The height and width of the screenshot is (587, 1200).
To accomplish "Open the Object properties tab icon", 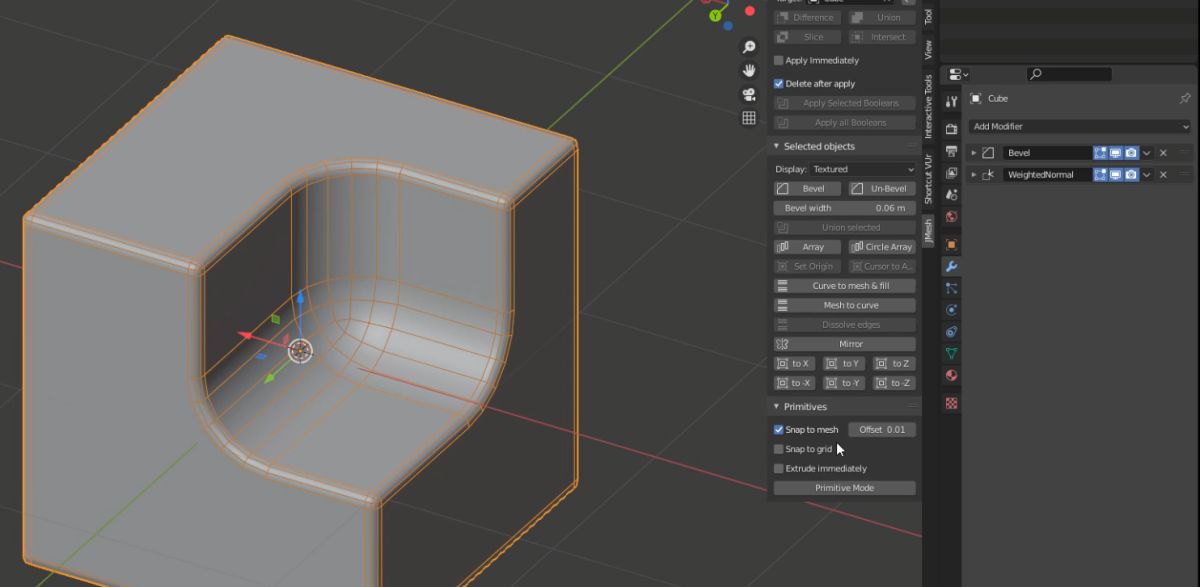I will coord(952,244).
